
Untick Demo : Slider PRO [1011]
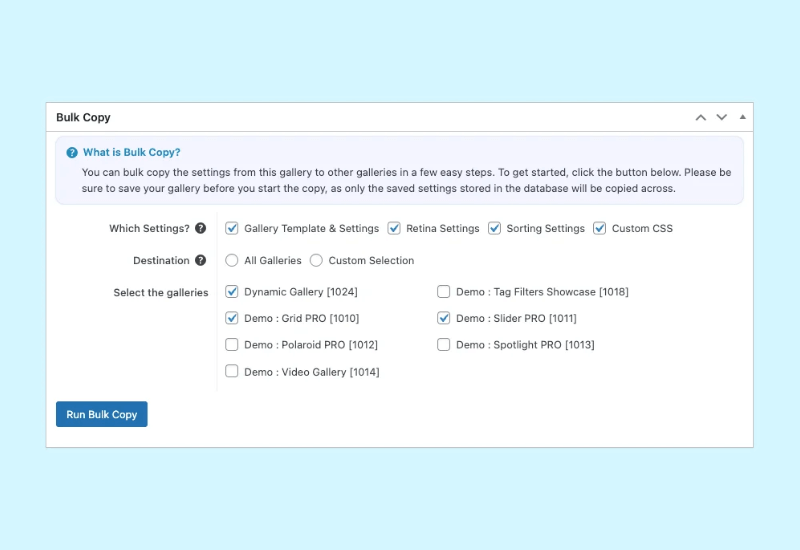click(x=444, y=318)
